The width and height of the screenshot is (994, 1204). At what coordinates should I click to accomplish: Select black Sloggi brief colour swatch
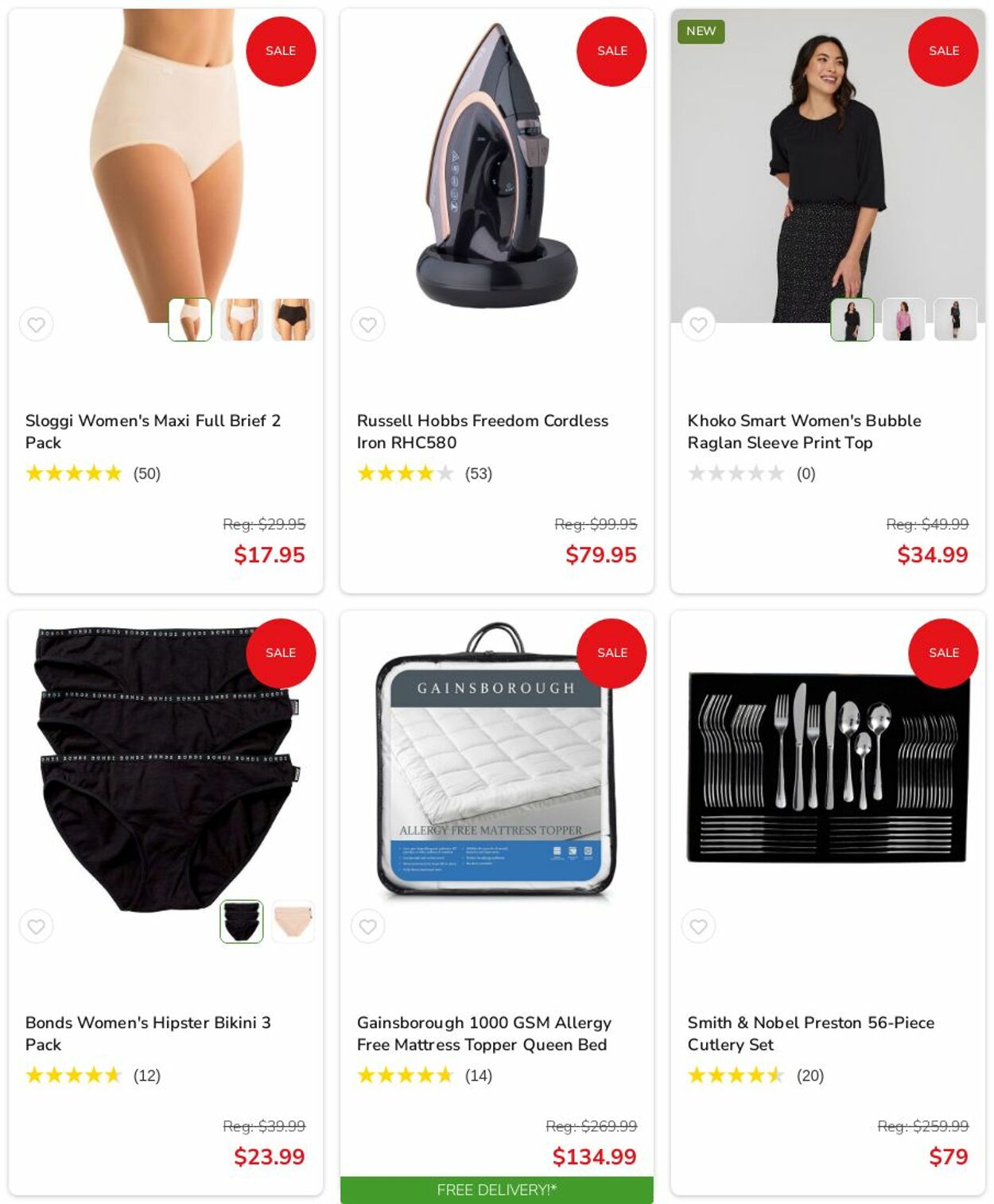tap(293, 320)
